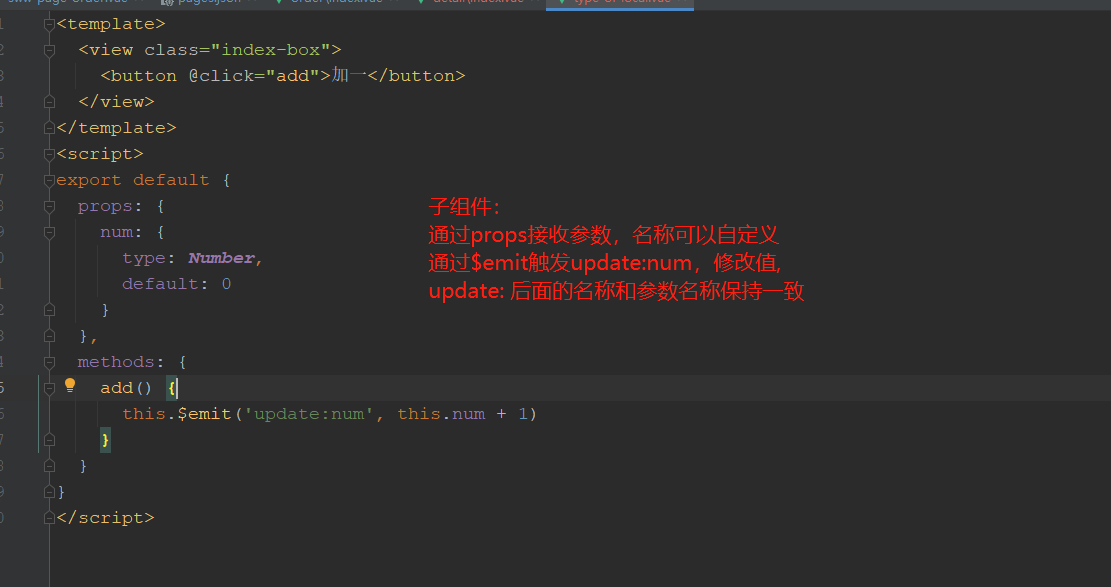Collapse the add() method fold marker
The image size is (1111, 587).
(x=49, y=388)
